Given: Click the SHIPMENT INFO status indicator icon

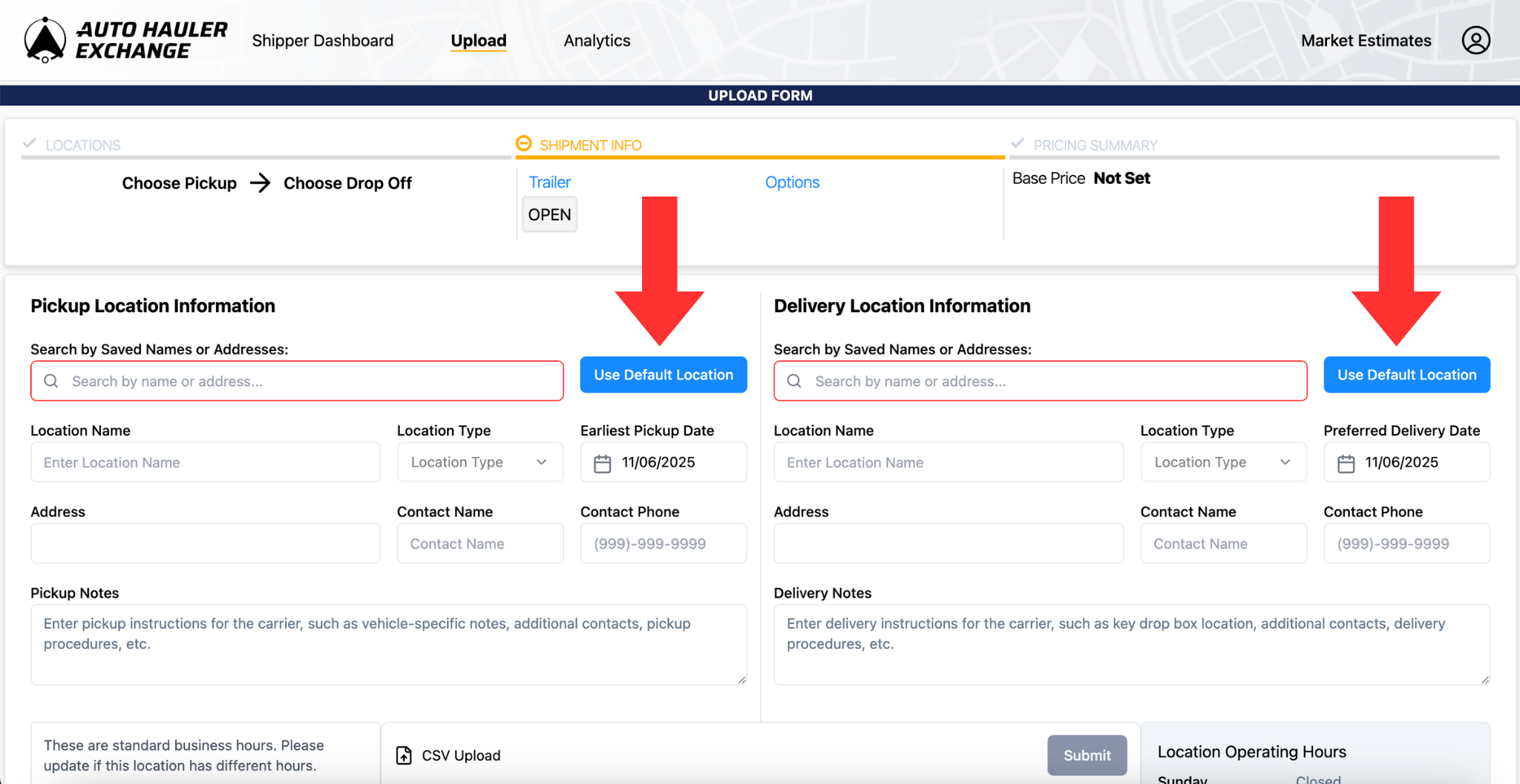Looking at the screenshot, I should pyautogui.click(x=524, y=144).
